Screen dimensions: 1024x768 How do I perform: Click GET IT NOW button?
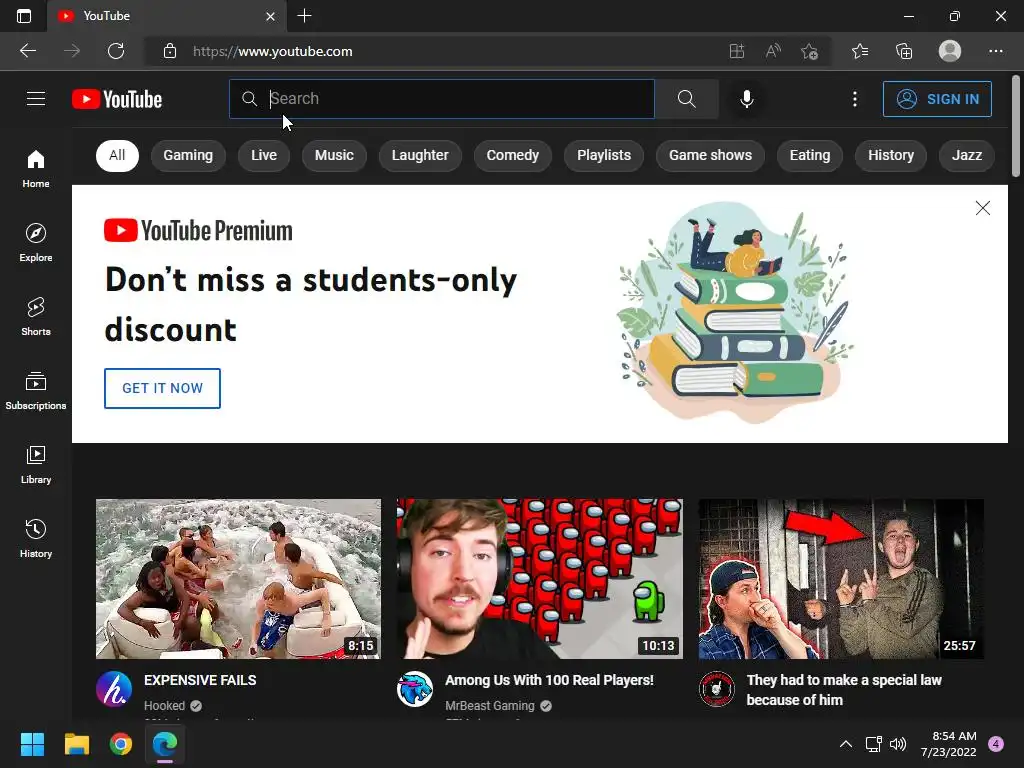tap(163, 388)
